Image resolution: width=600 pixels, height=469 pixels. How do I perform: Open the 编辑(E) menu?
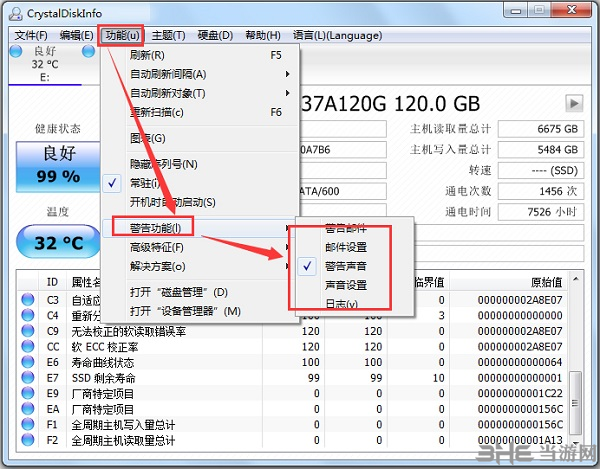pyautogui.click(x=76, y=36)
